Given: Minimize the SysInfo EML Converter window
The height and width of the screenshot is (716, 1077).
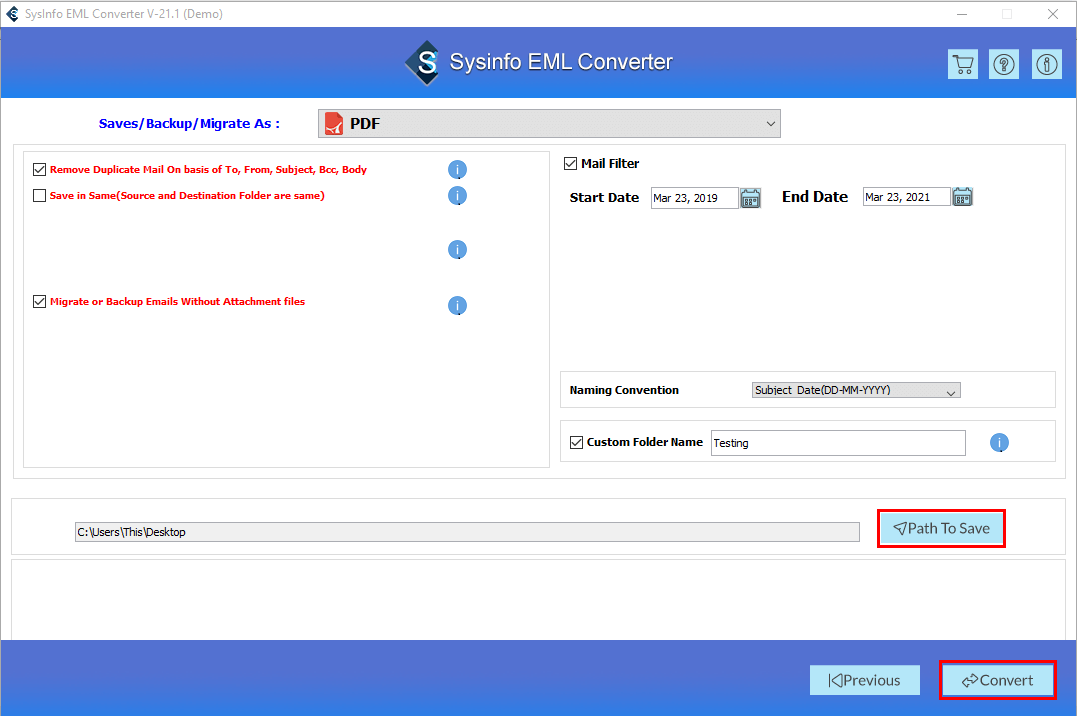Looking at the screenshot, I should [x=962, y=14].
